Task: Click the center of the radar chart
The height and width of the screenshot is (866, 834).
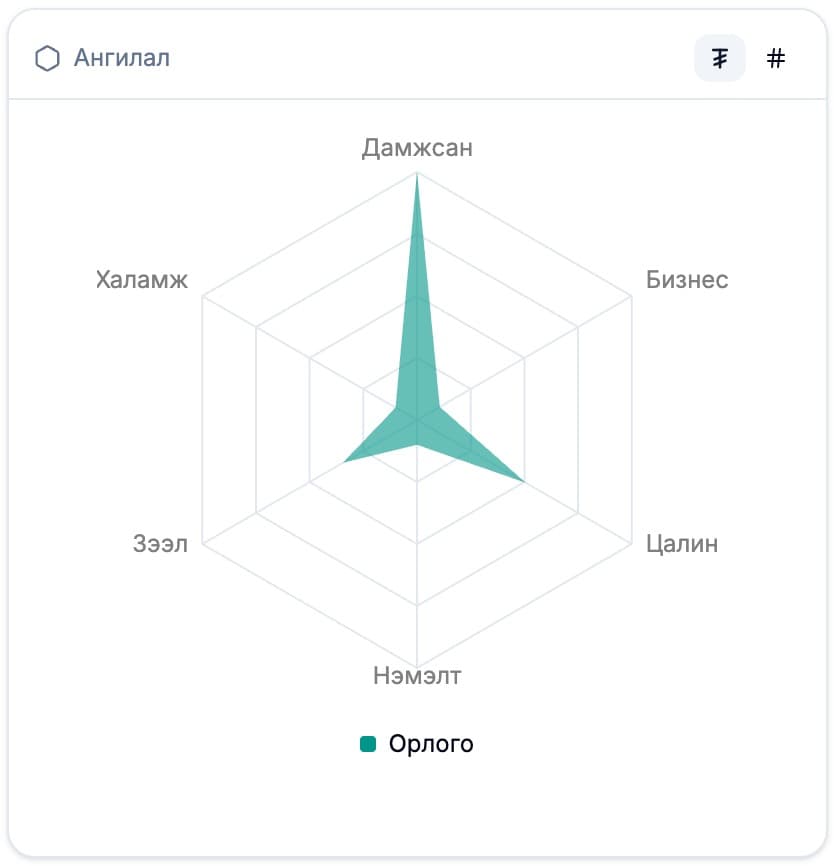Action: 417,420
